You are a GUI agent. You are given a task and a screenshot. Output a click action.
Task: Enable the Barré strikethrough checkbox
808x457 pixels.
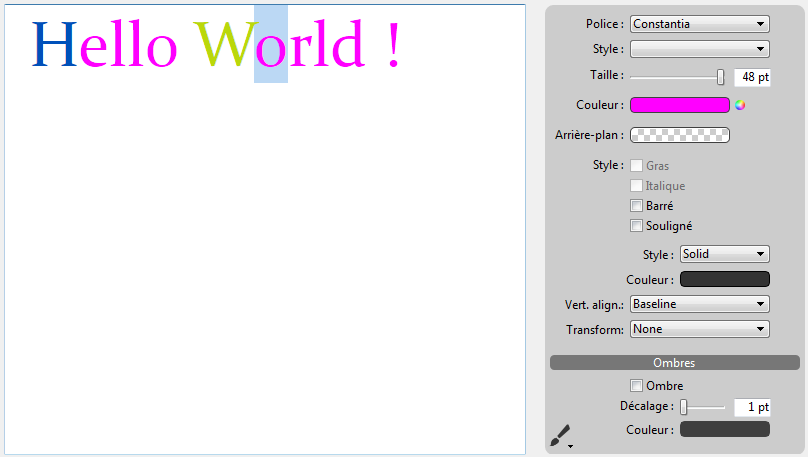click(636, 206)
